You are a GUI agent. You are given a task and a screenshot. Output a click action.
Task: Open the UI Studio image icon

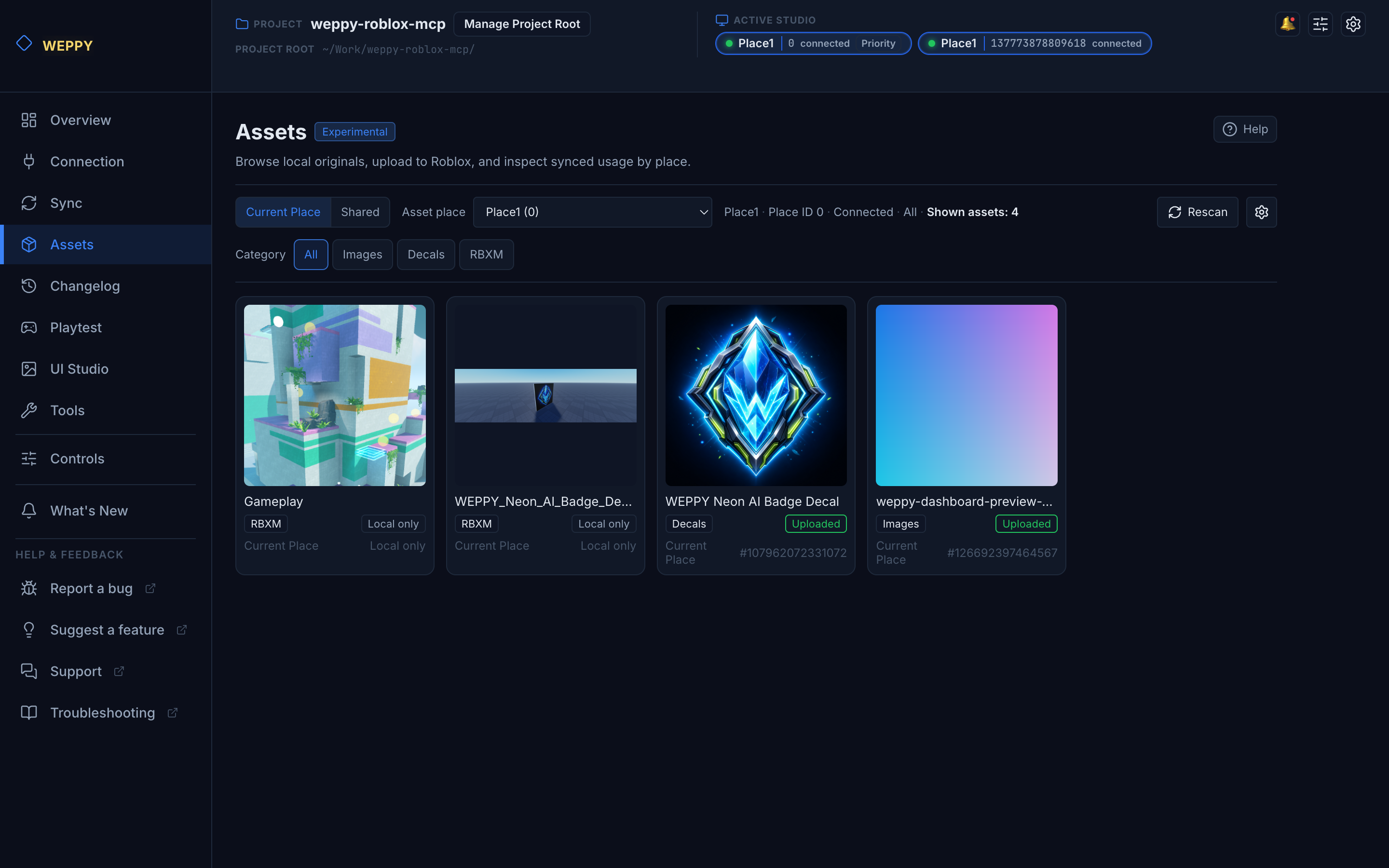coord(29,368)
